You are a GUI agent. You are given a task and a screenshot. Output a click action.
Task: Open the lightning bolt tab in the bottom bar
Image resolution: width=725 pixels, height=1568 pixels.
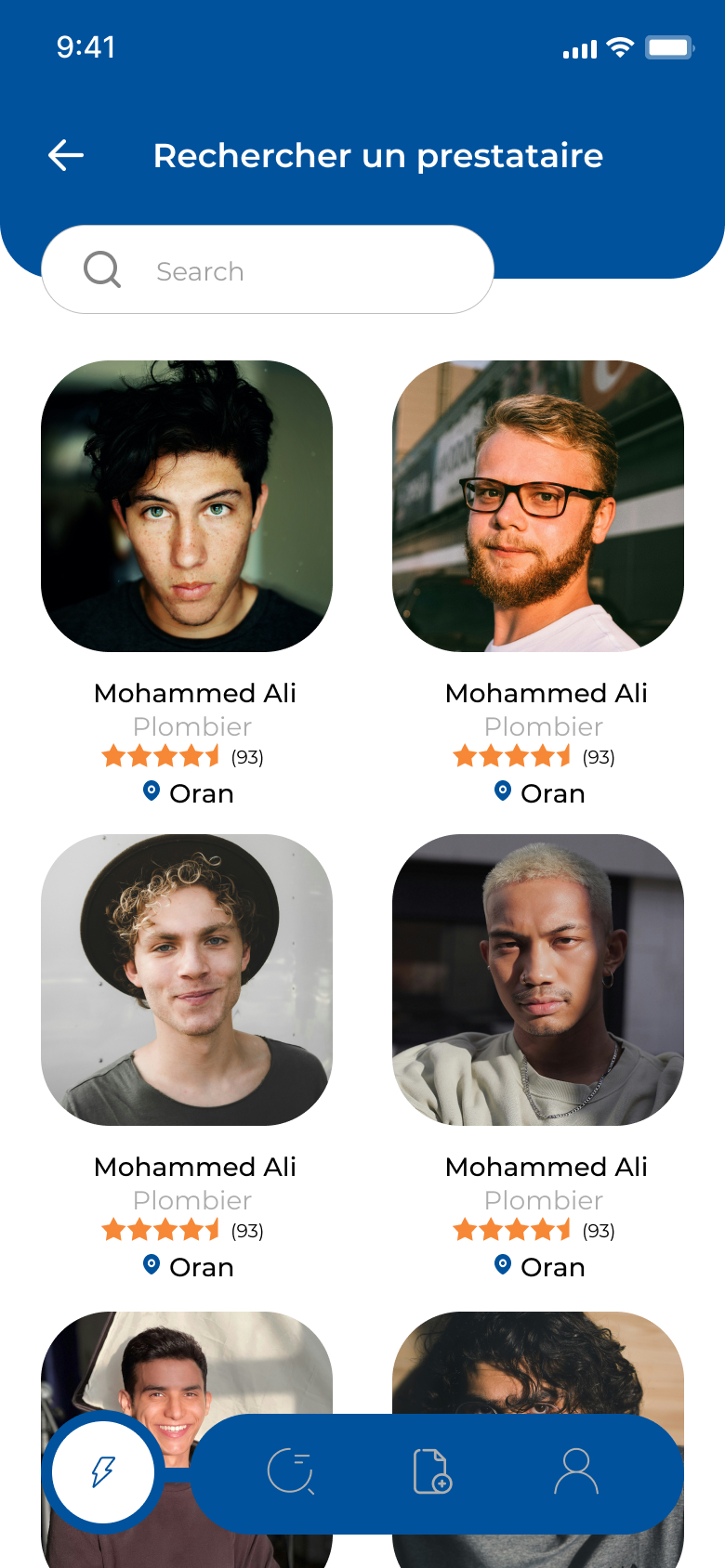(103, 1472)
